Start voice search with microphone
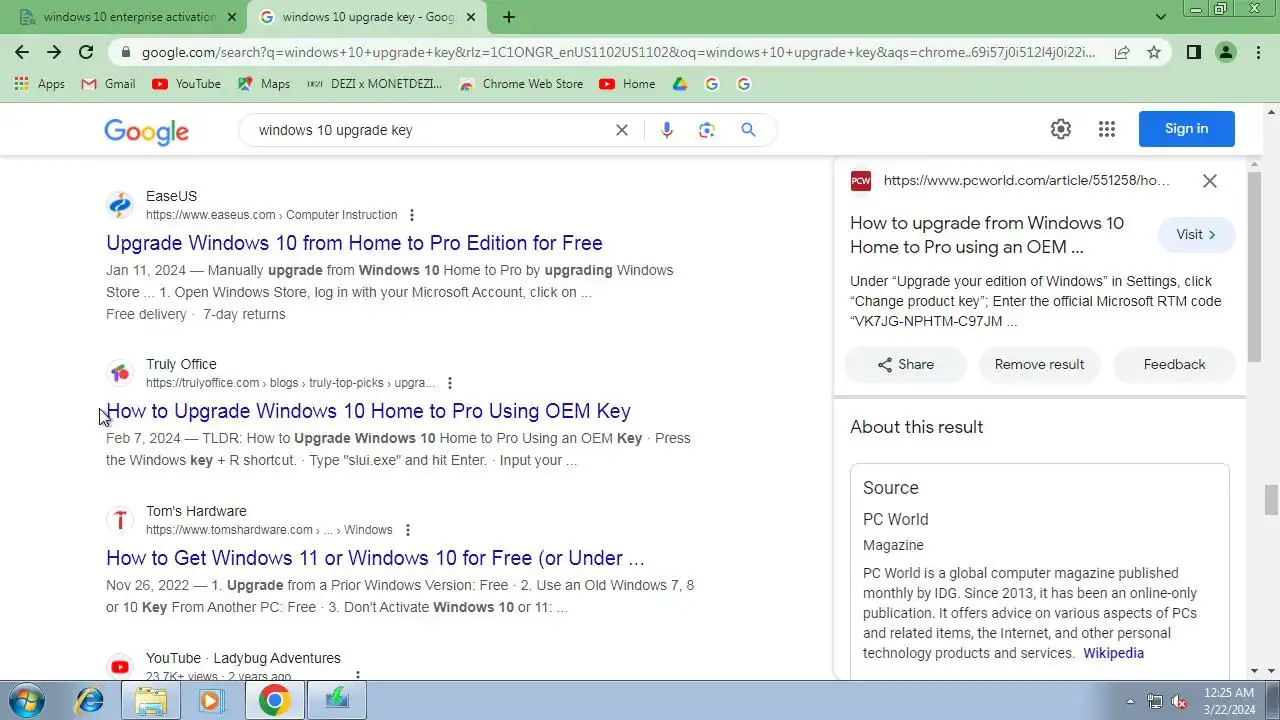Screen dimensions: 1280x720 [667, 130]
